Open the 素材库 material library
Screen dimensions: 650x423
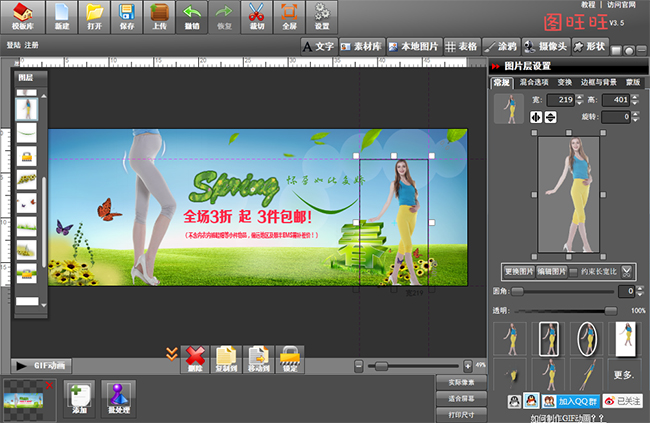tap(362, 46)
